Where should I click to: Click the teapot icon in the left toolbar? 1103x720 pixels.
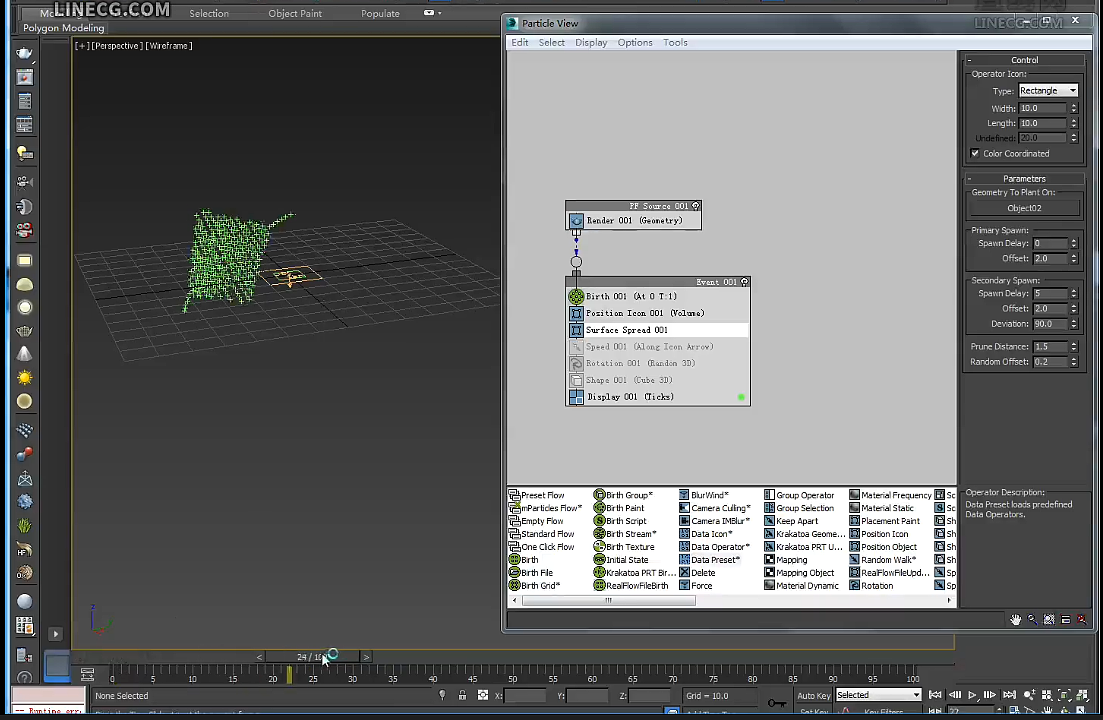tap(25, 331)
